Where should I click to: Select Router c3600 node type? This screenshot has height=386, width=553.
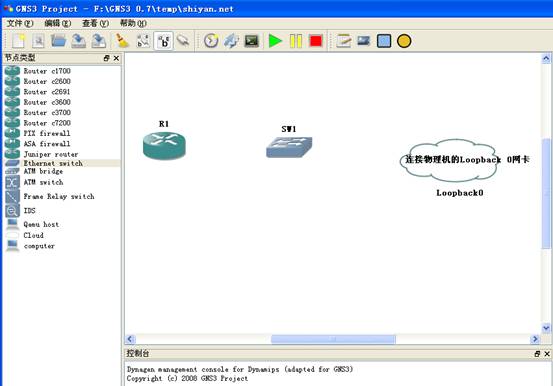[x=62, y=102]
